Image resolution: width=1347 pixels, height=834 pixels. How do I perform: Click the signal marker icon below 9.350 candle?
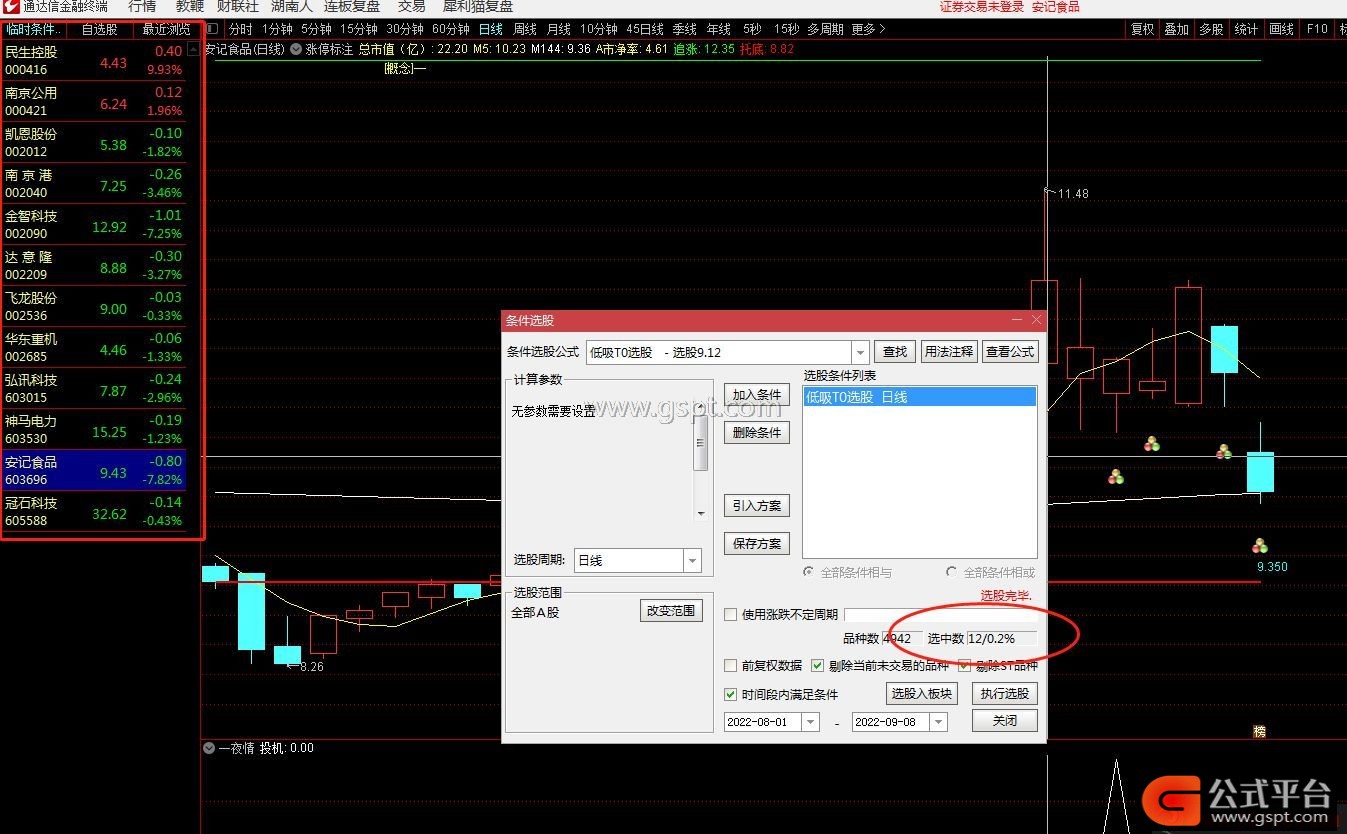pyautogui.click(x=1260, y=546)
